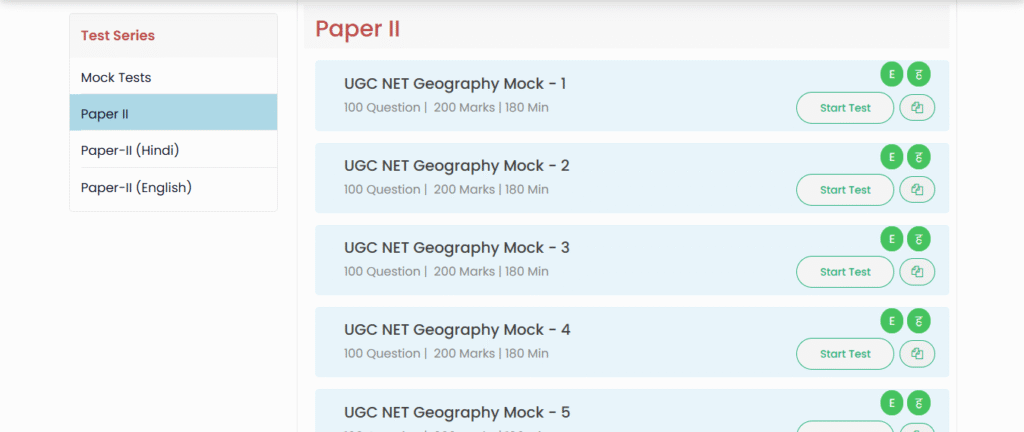Select Paper II sidebar item
The height and width of the screenshot is (432, 1024).
pyautogui.click(x=173, y=113)
